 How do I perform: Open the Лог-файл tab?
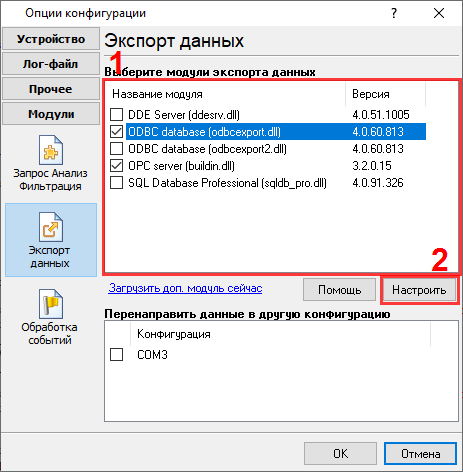tap(51, 64)
